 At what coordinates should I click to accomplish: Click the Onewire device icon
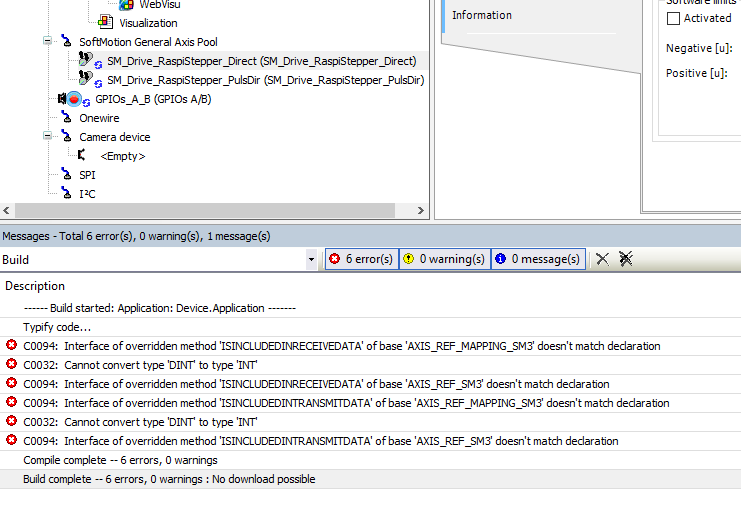pos(66,118)
